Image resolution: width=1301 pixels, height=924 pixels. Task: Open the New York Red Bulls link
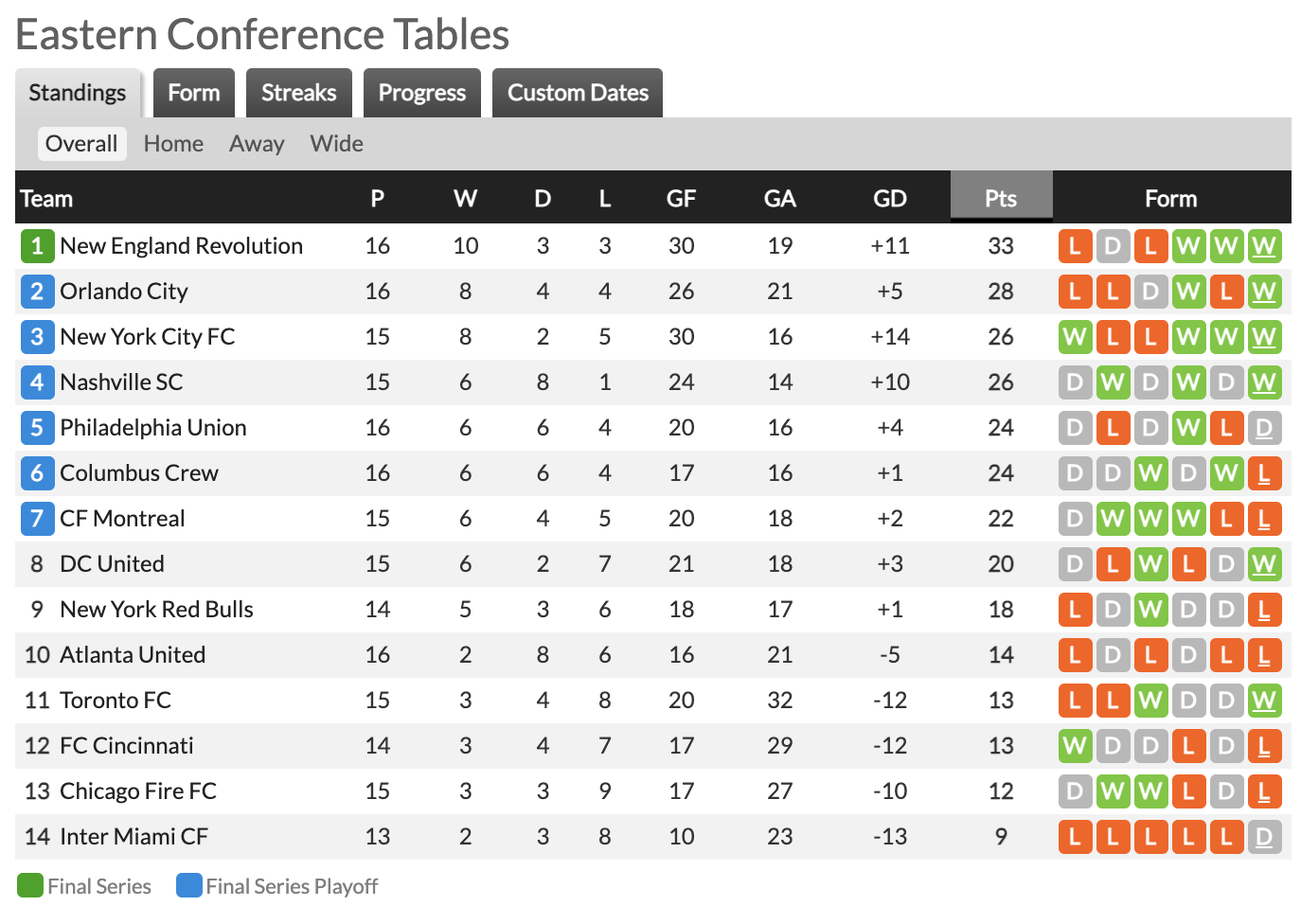coord(156,610)
